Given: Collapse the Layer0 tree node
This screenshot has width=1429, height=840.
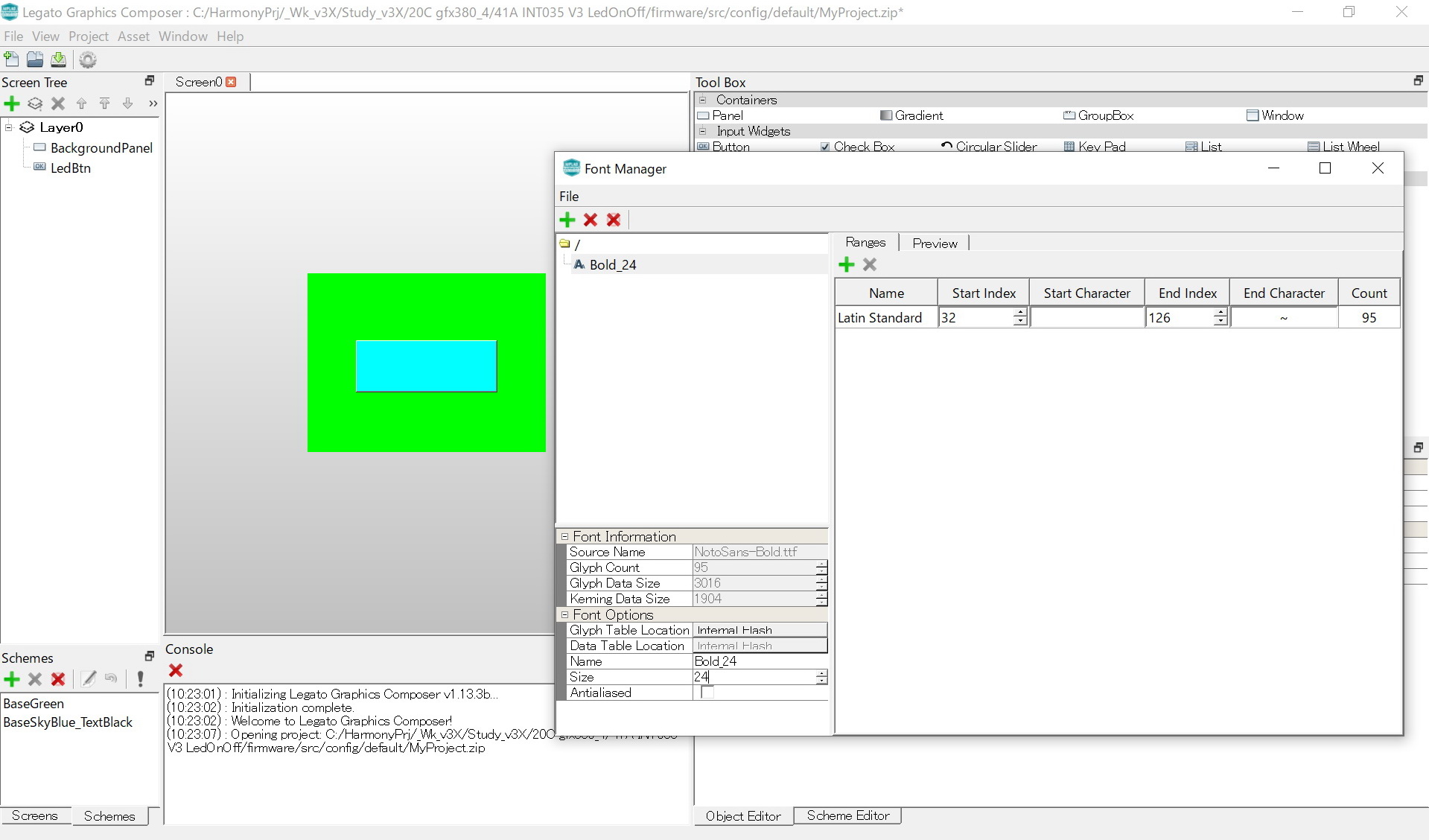Looking at the screenshot, I should pyautogui.click(x=9, y=127).
